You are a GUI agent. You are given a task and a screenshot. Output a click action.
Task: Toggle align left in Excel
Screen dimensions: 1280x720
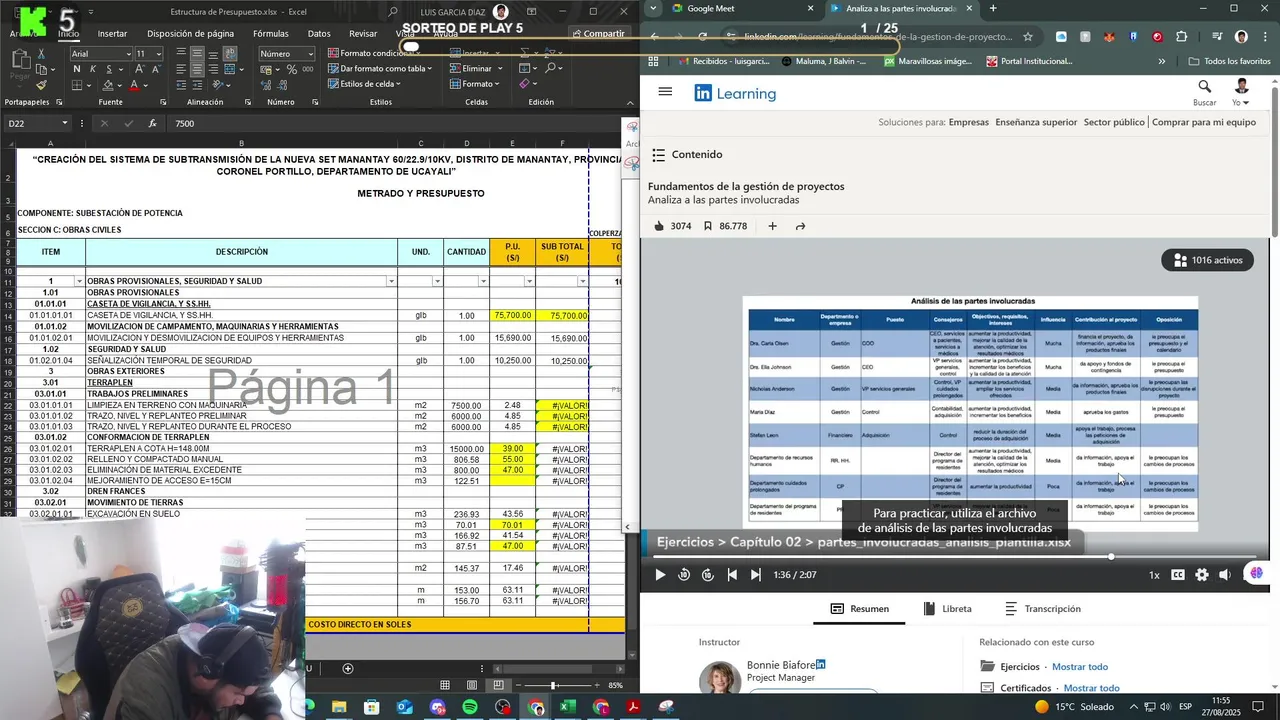coord(183,69)
